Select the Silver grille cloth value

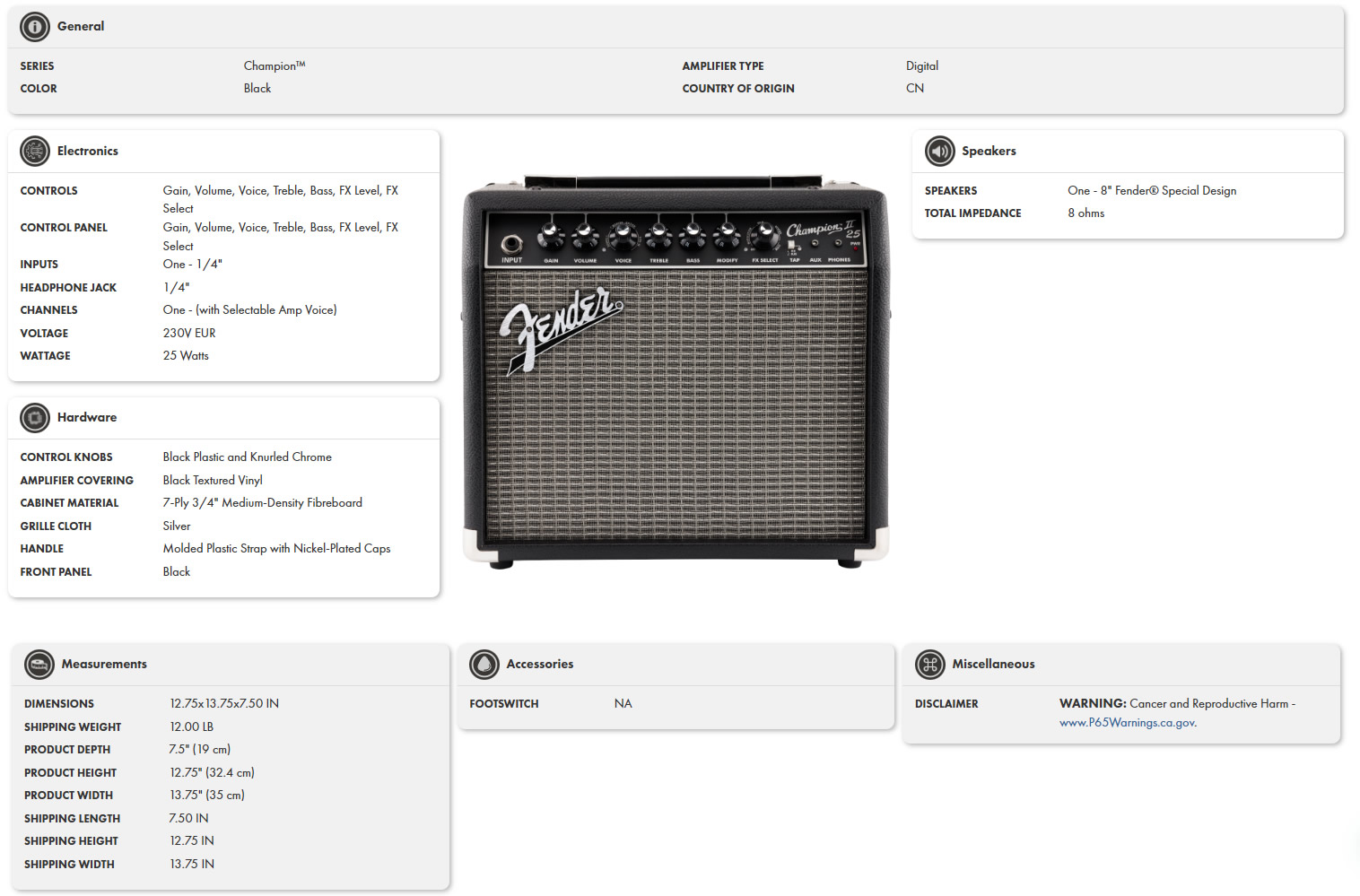click(177, 526)
